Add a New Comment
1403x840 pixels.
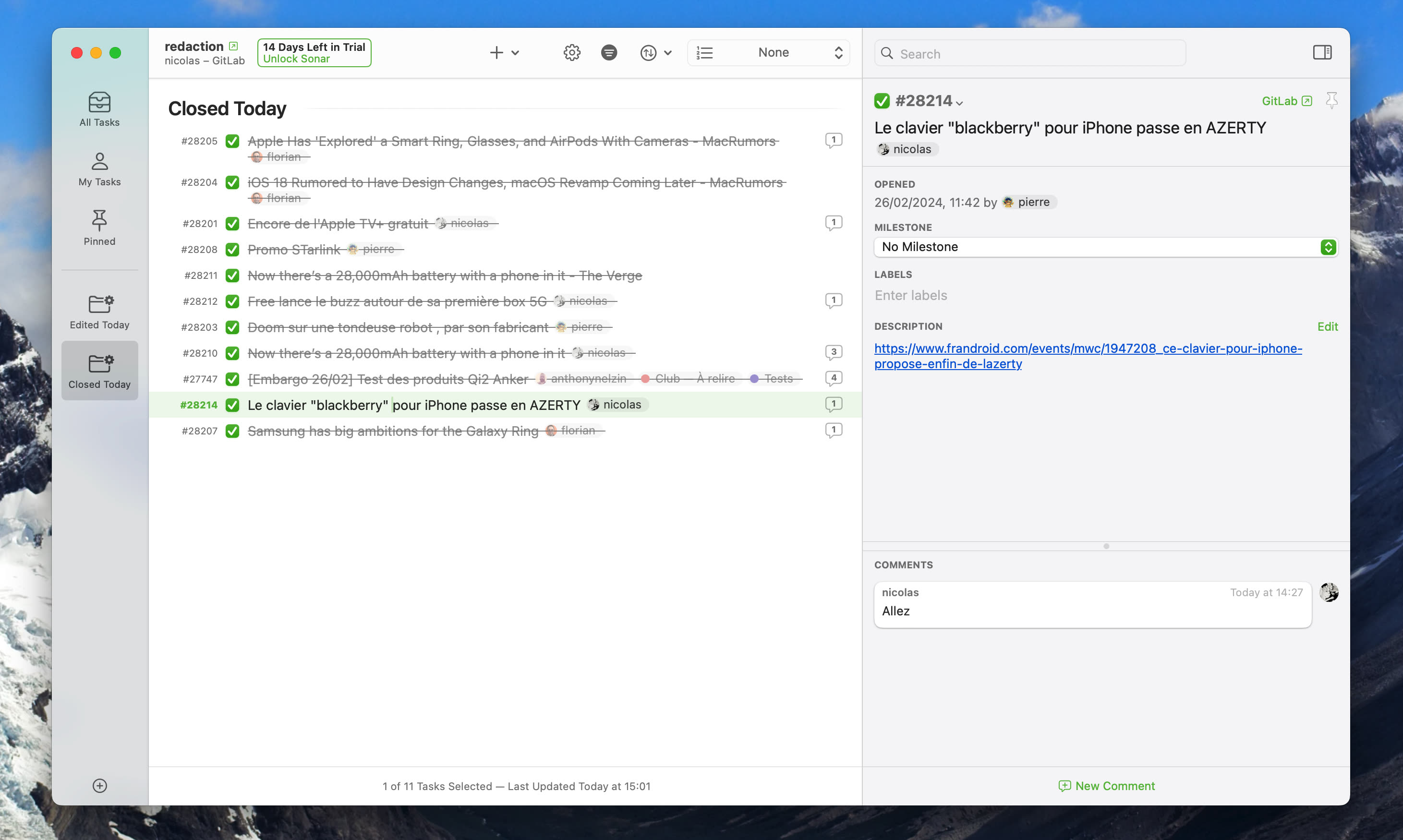click(1106, 786)
